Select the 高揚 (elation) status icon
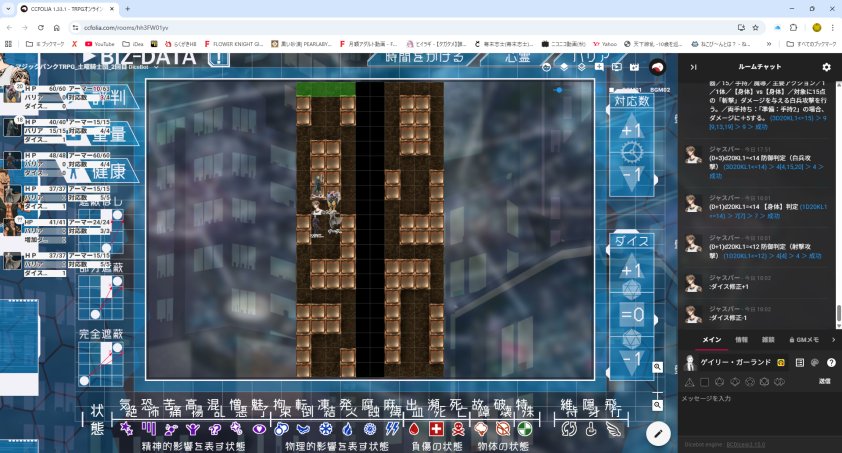The height and width of the screenshot is (453, 842). click(x=193, y=429)
